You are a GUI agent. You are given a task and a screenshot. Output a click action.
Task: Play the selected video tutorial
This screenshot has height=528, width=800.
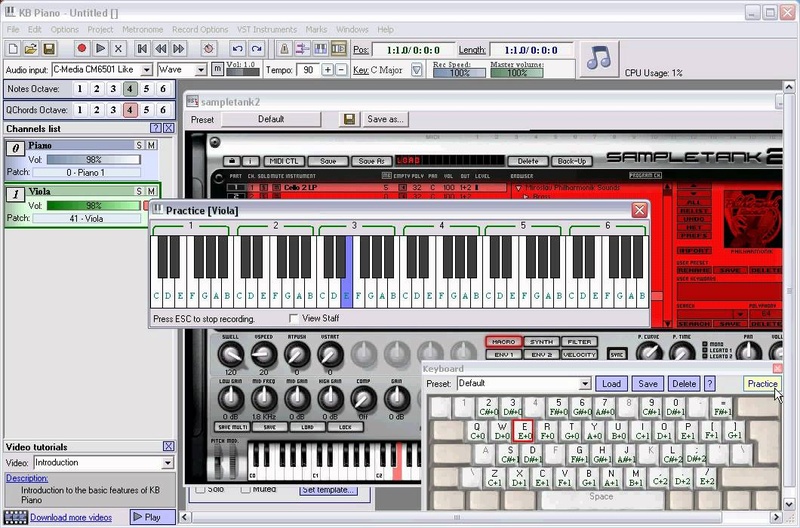point(152,517)
